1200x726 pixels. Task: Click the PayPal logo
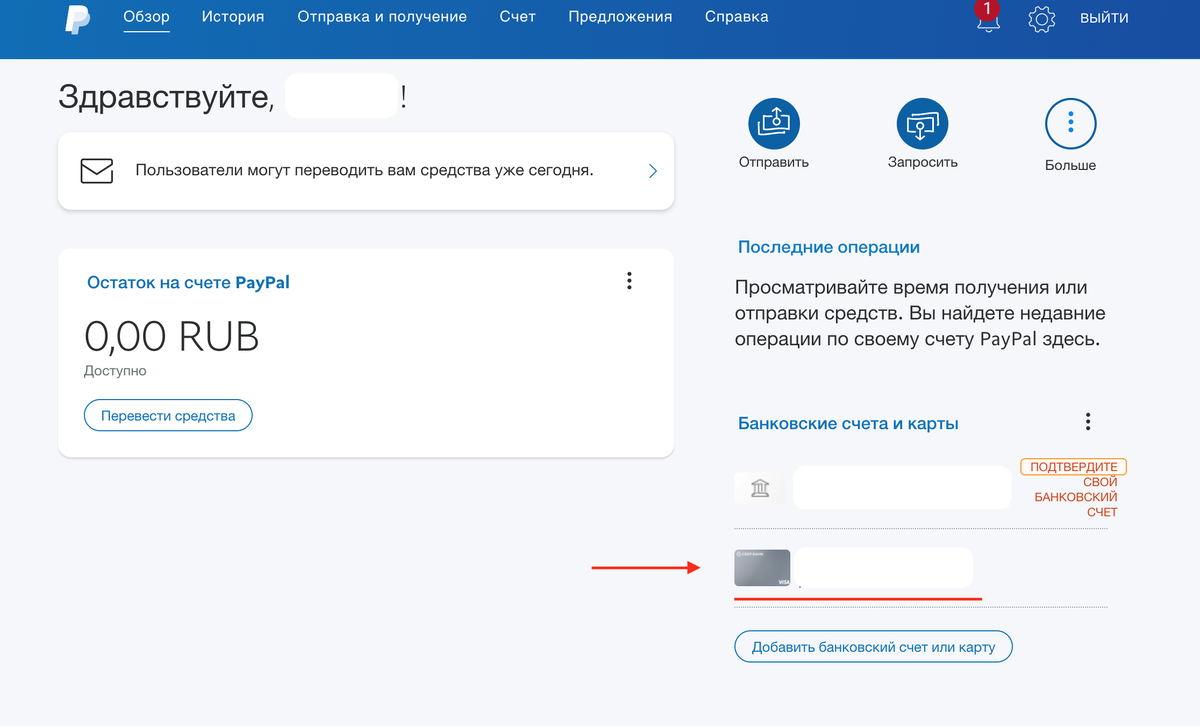click(77, 20)
